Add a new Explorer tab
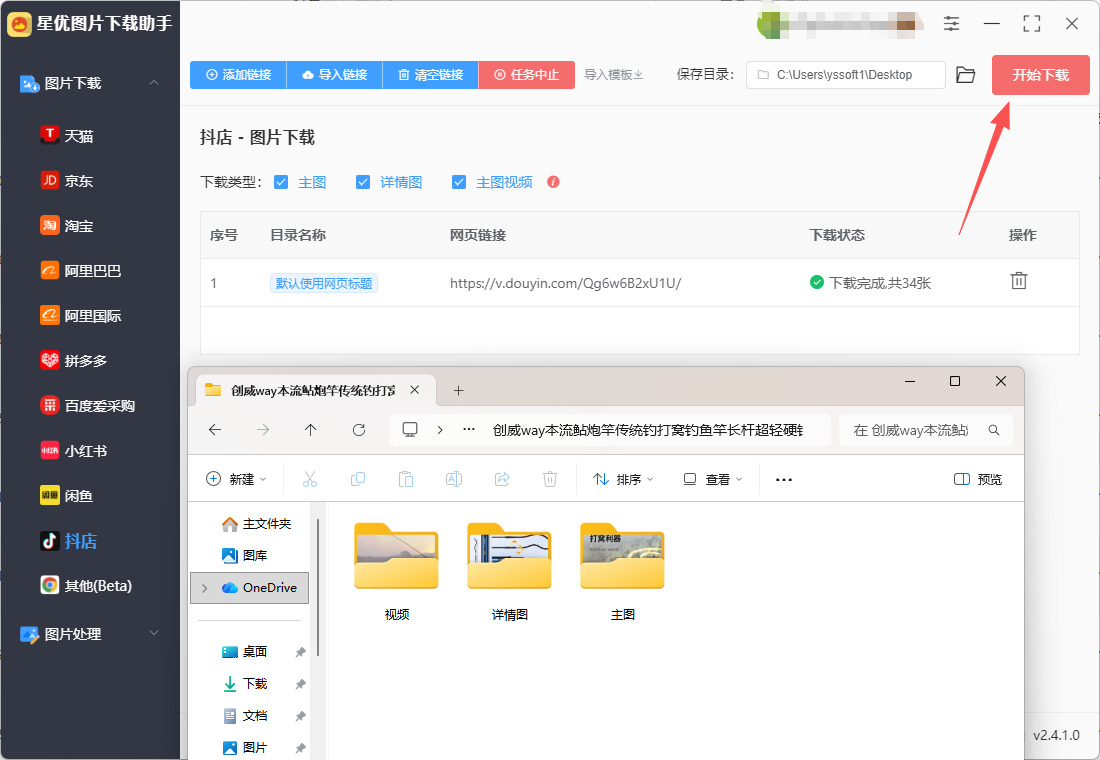 point(458,390)
